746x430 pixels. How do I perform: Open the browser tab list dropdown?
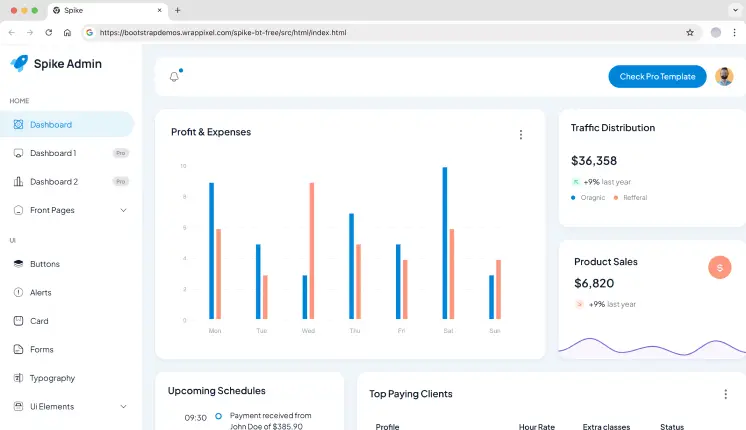tap(733, 10)
